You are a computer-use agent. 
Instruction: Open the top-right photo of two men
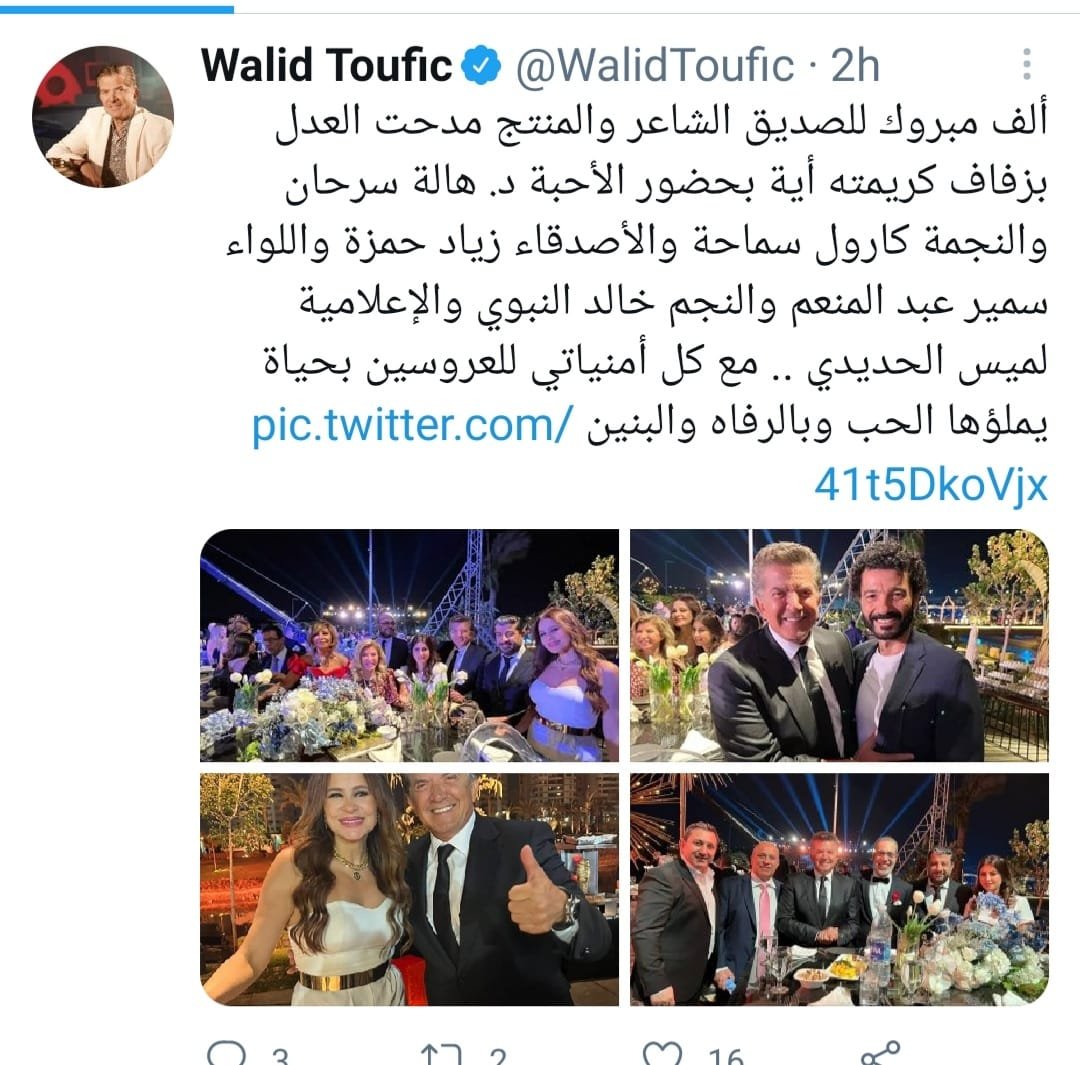(840, 645)
